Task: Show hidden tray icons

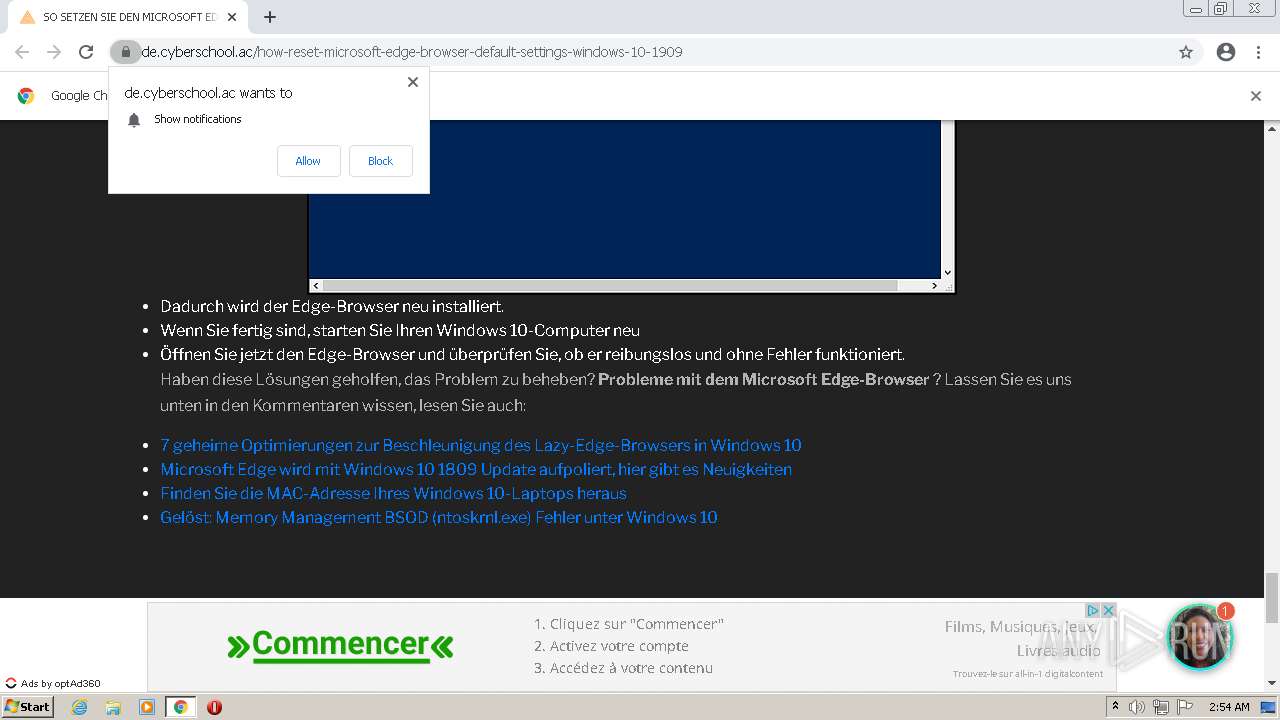Action: coord(1115,707)
